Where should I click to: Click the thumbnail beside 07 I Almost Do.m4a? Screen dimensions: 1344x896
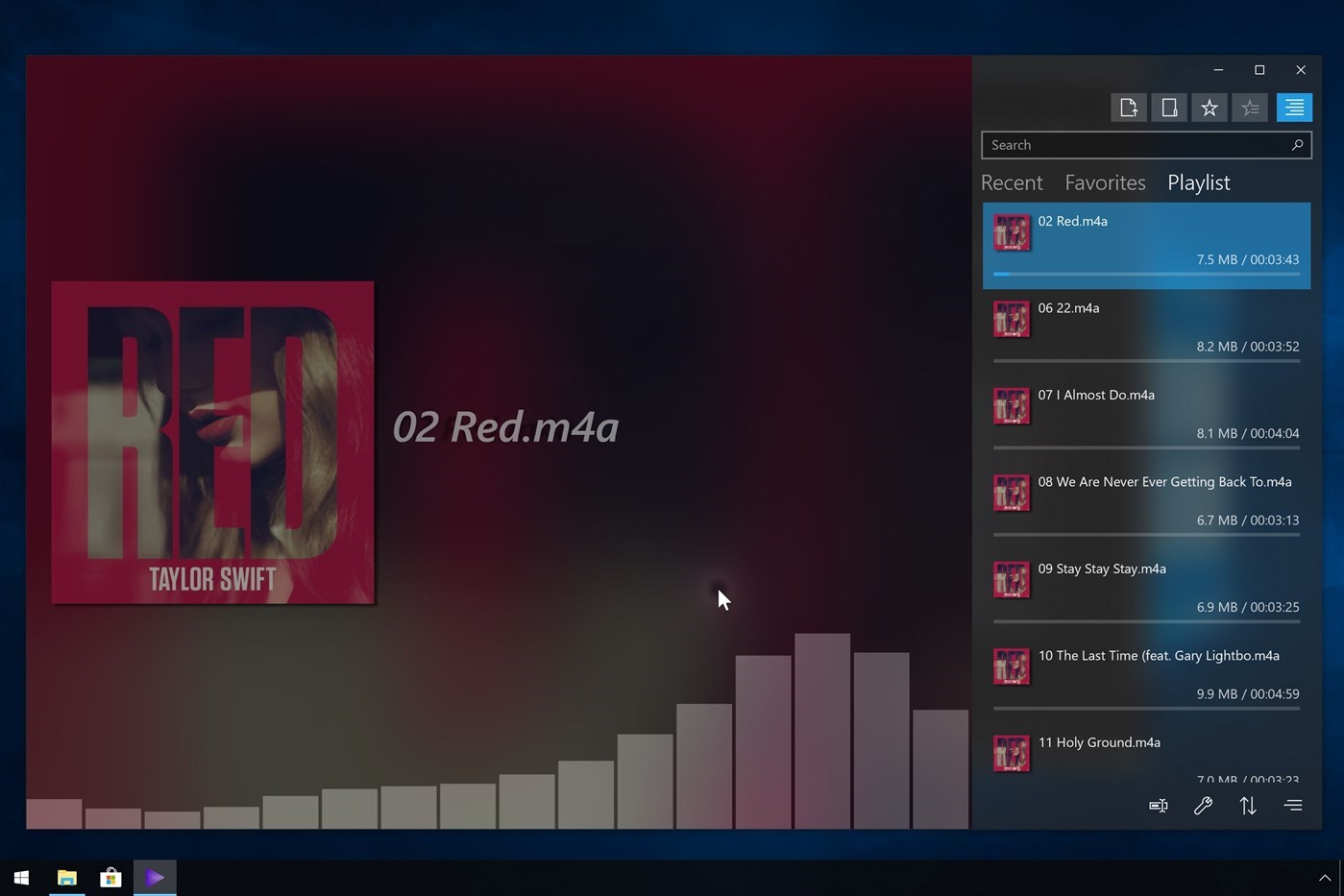click(x=1012, y=406)
